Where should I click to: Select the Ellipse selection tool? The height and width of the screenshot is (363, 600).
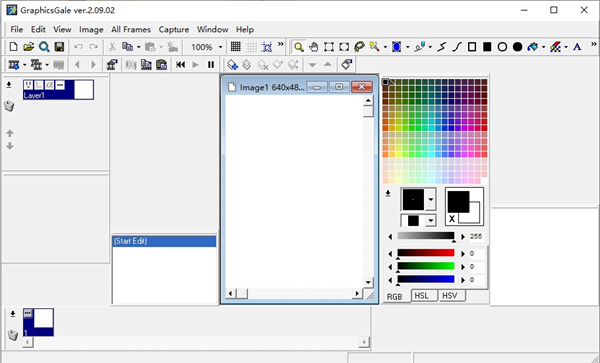(344, 47)
